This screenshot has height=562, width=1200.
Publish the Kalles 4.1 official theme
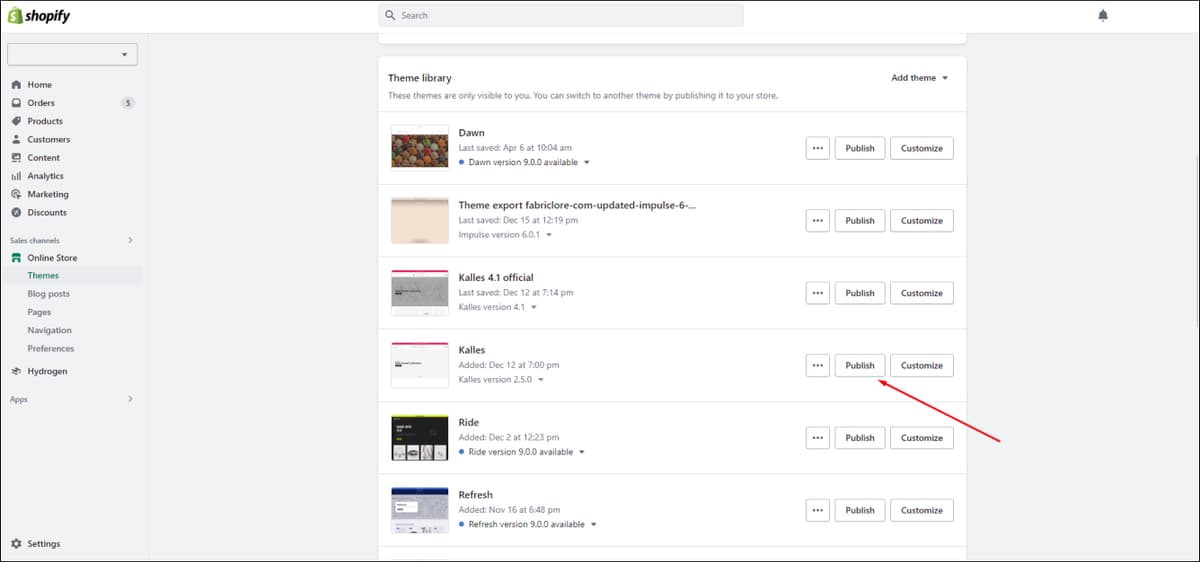click(x=860, y=293)
